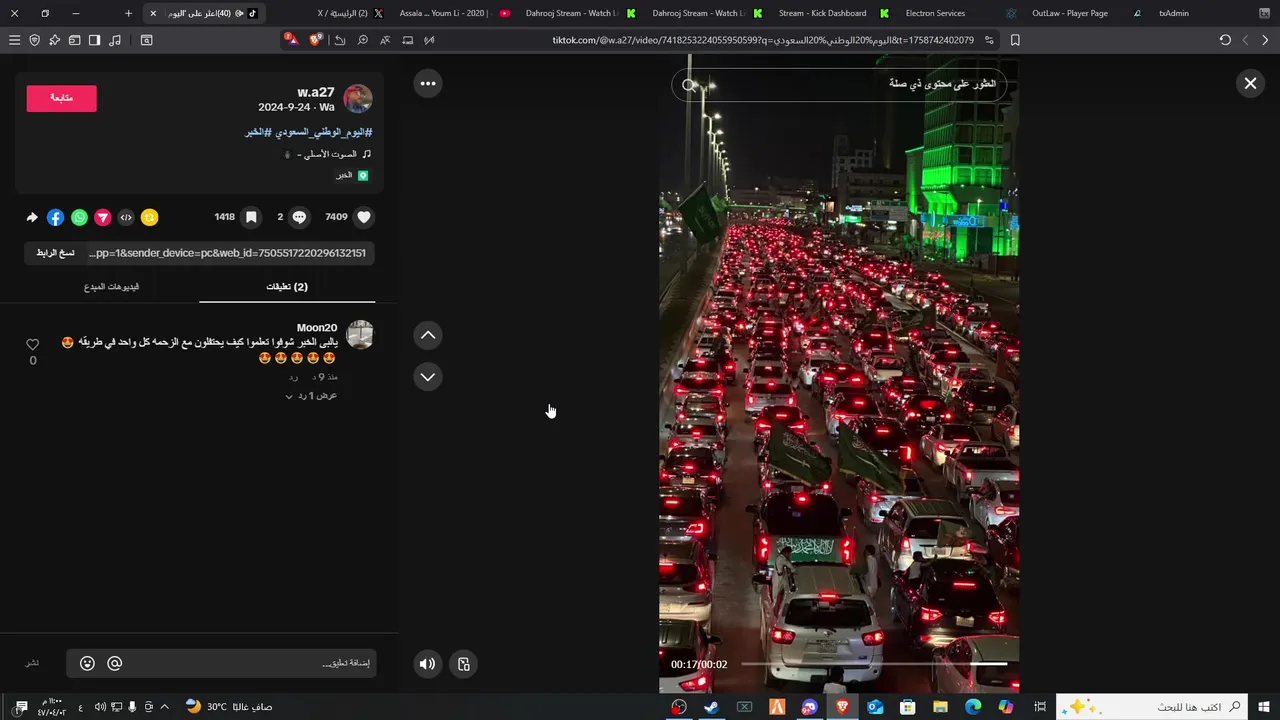This screenshot has height=720, width=1280.
Task: Insert a mention with the @ icon
Action: coord(114,663)
